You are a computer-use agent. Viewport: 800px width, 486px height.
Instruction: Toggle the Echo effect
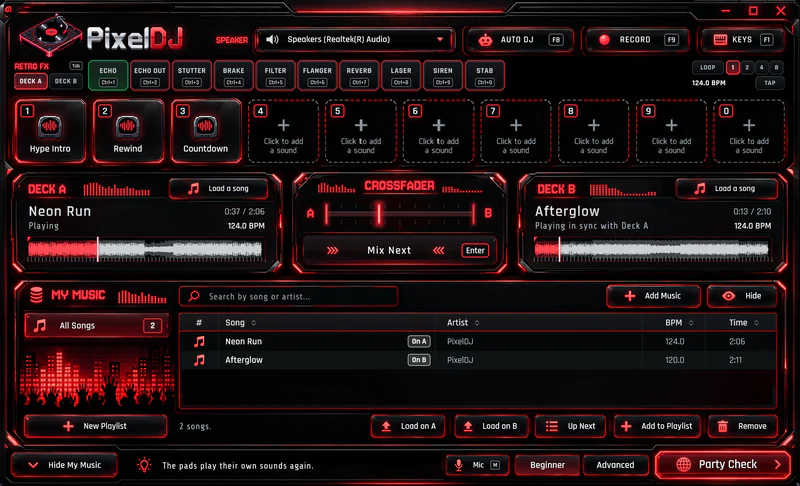tap(108, 75)
